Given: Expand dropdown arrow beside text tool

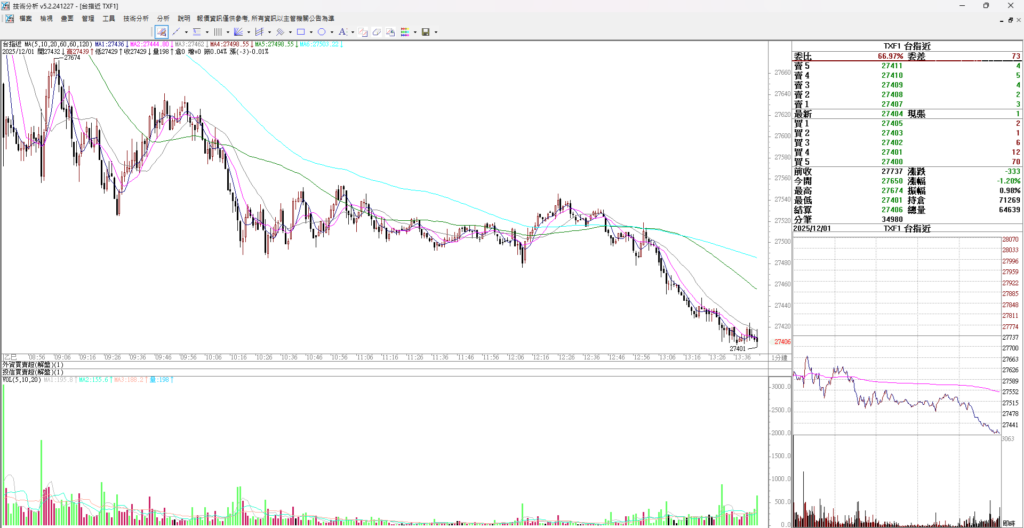Looking at the screenshot, I should 353,32.
